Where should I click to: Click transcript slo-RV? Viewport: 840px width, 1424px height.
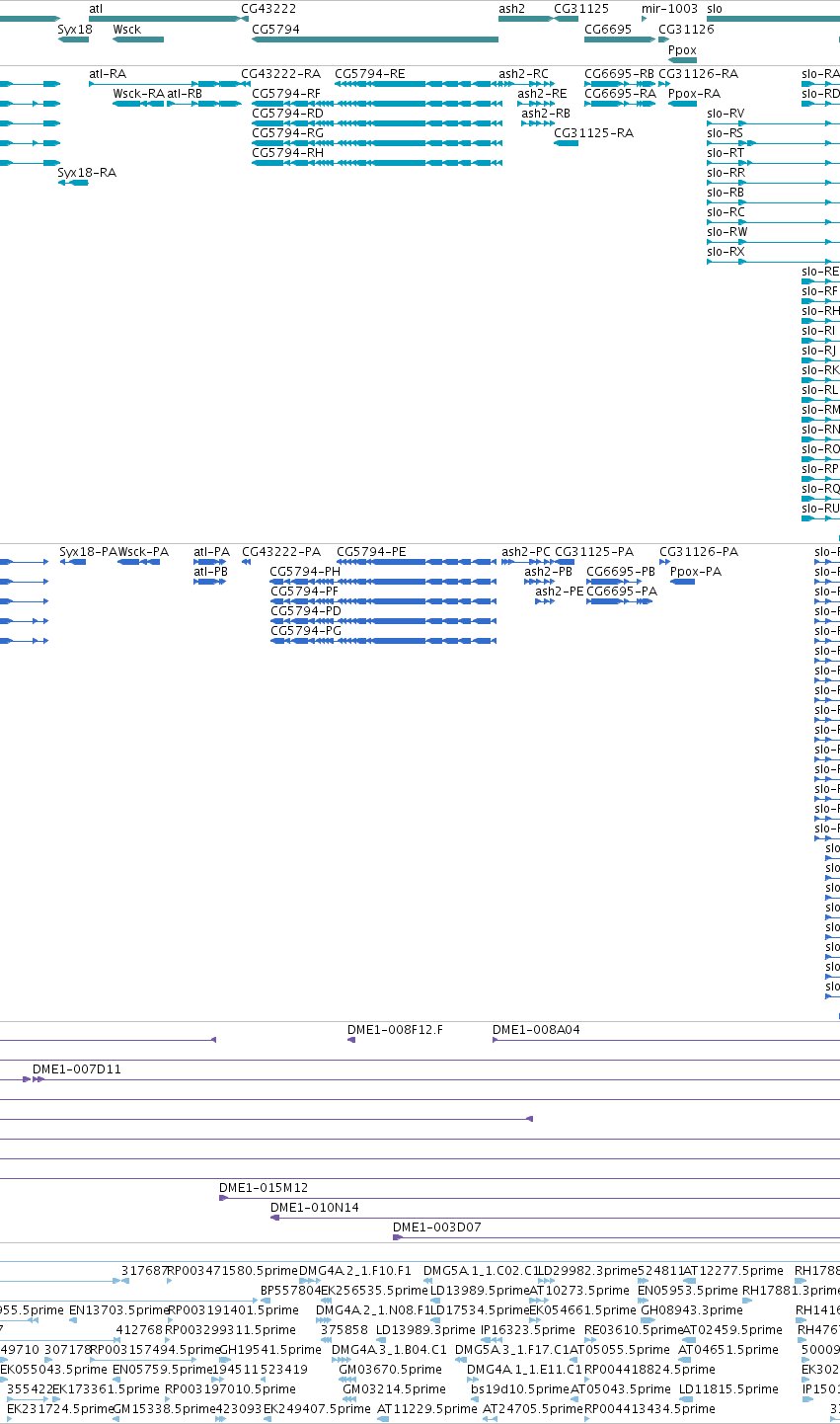click(x=725, y=114)
